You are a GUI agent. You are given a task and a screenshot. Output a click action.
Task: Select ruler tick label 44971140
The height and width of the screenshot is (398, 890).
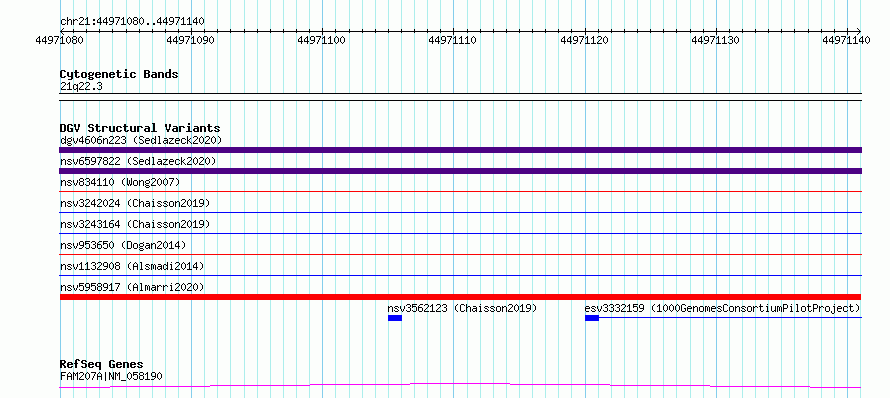[846, 40]
